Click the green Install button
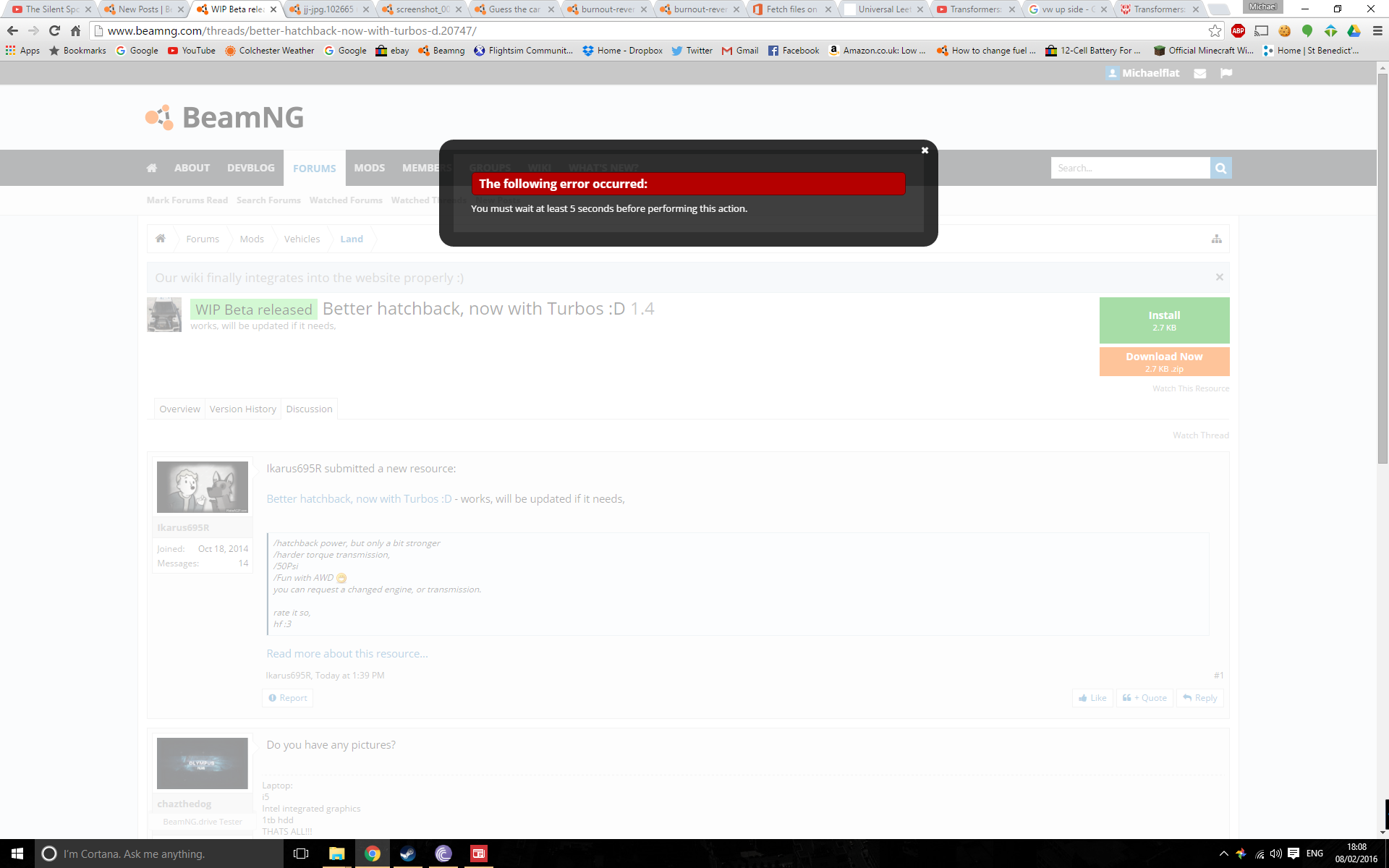Screen dimensions: 1389x868 coord(1164,320)
